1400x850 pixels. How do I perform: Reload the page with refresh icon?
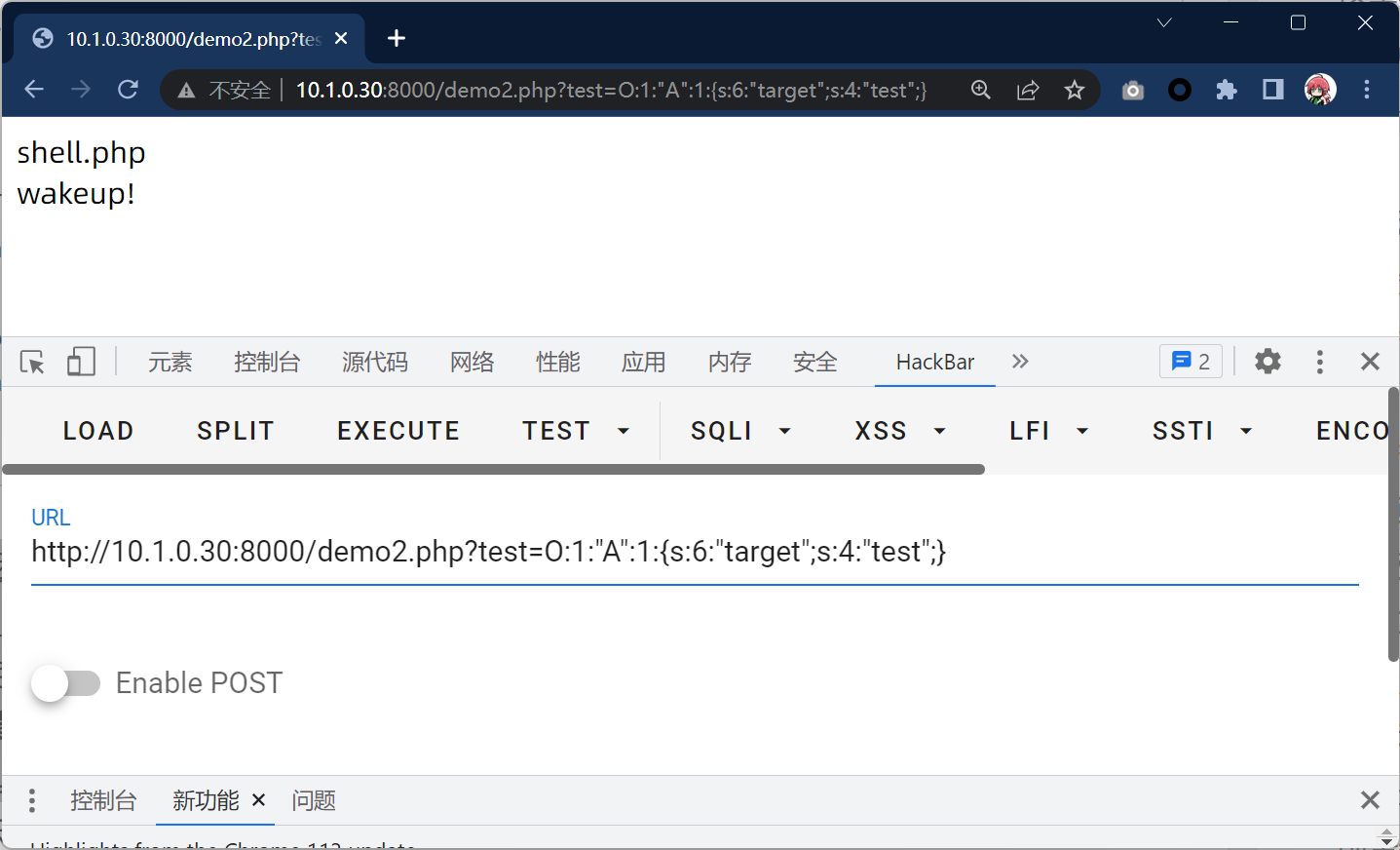tap(128, 90)
